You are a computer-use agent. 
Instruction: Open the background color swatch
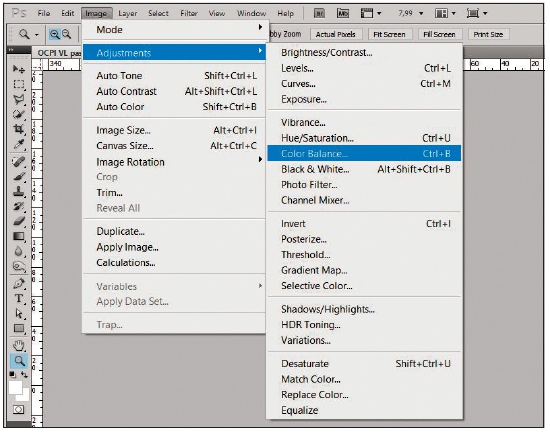click(x=24, y=396)
